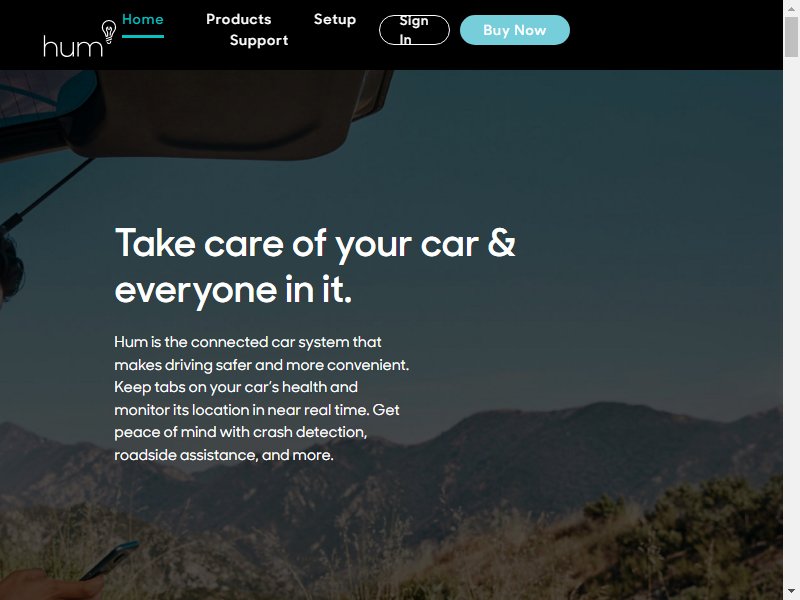Click the empty scrollbar track below the thumb
Screen dimensions: 800x600
pos(791,321)
